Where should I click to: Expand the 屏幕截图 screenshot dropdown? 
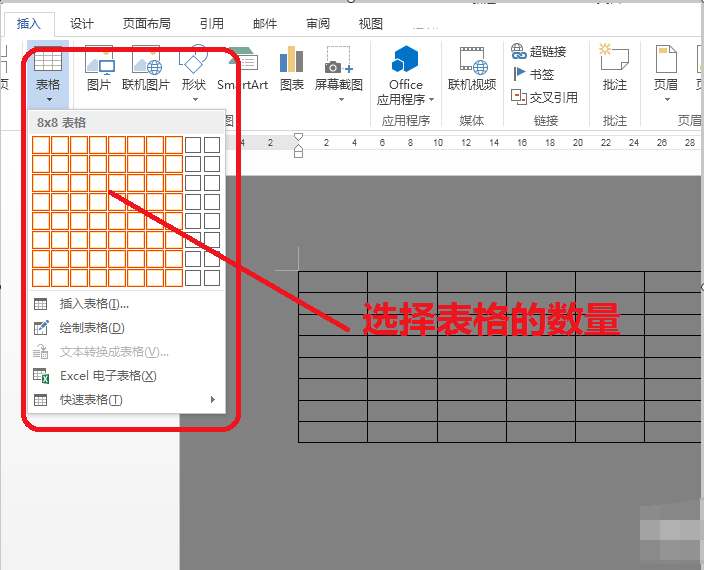[341, 99]
